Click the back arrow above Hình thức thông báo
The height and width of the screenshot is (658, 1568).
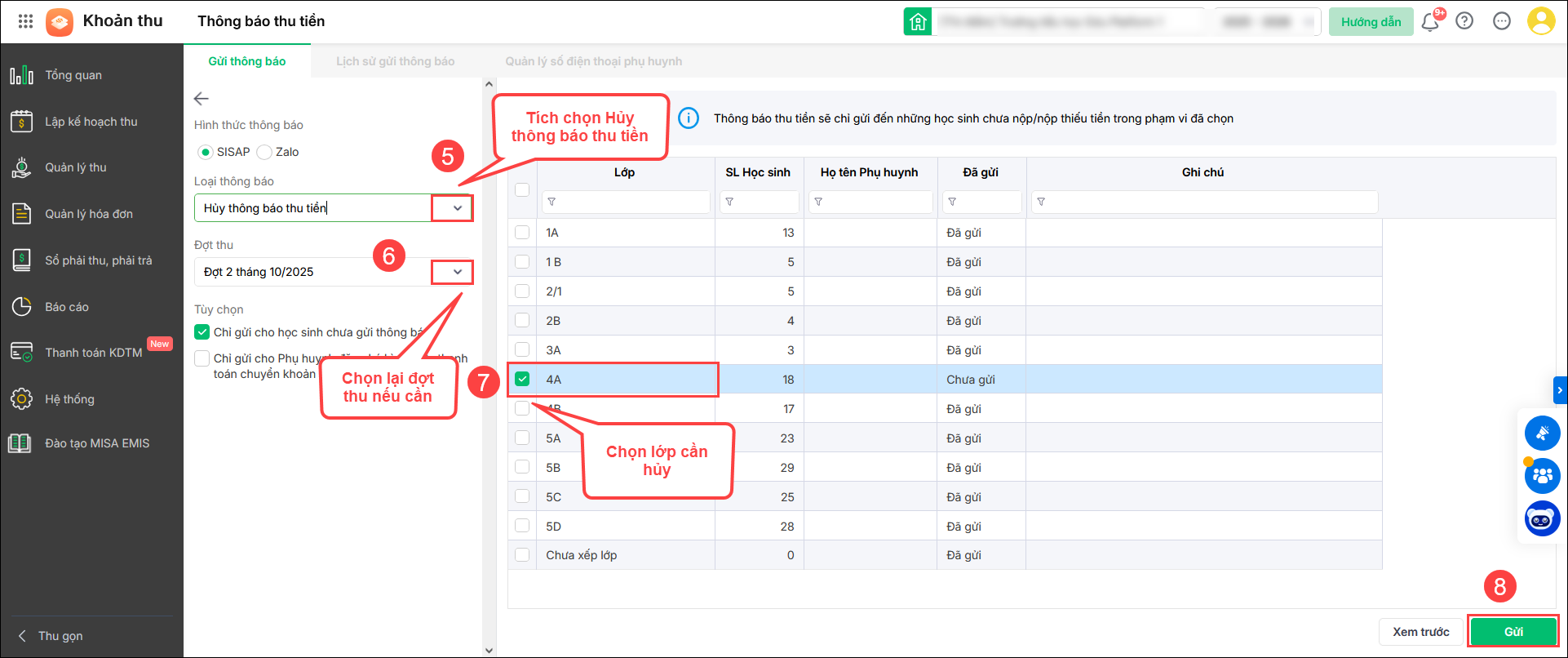(202, 99)
